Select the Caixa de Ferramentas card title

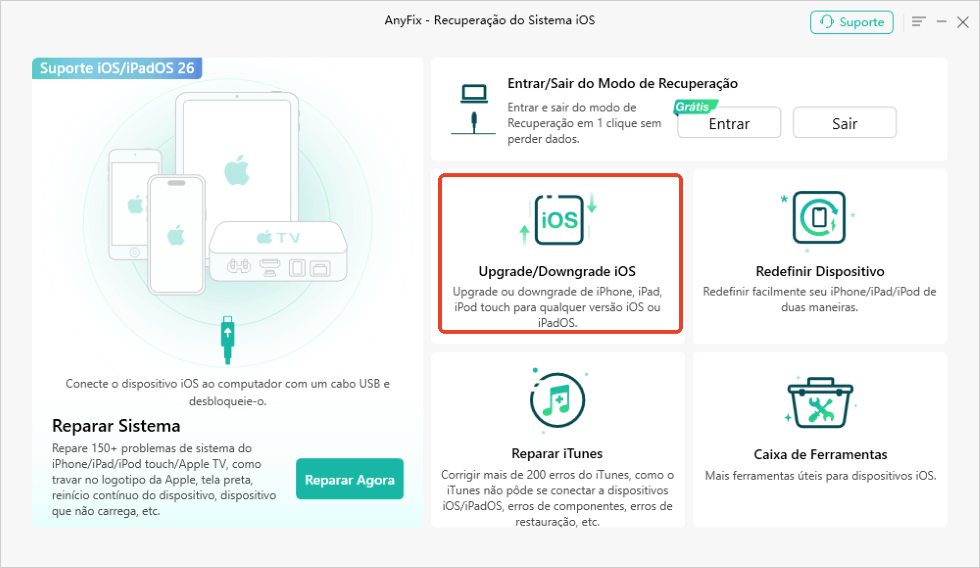(x=820, y=454)
